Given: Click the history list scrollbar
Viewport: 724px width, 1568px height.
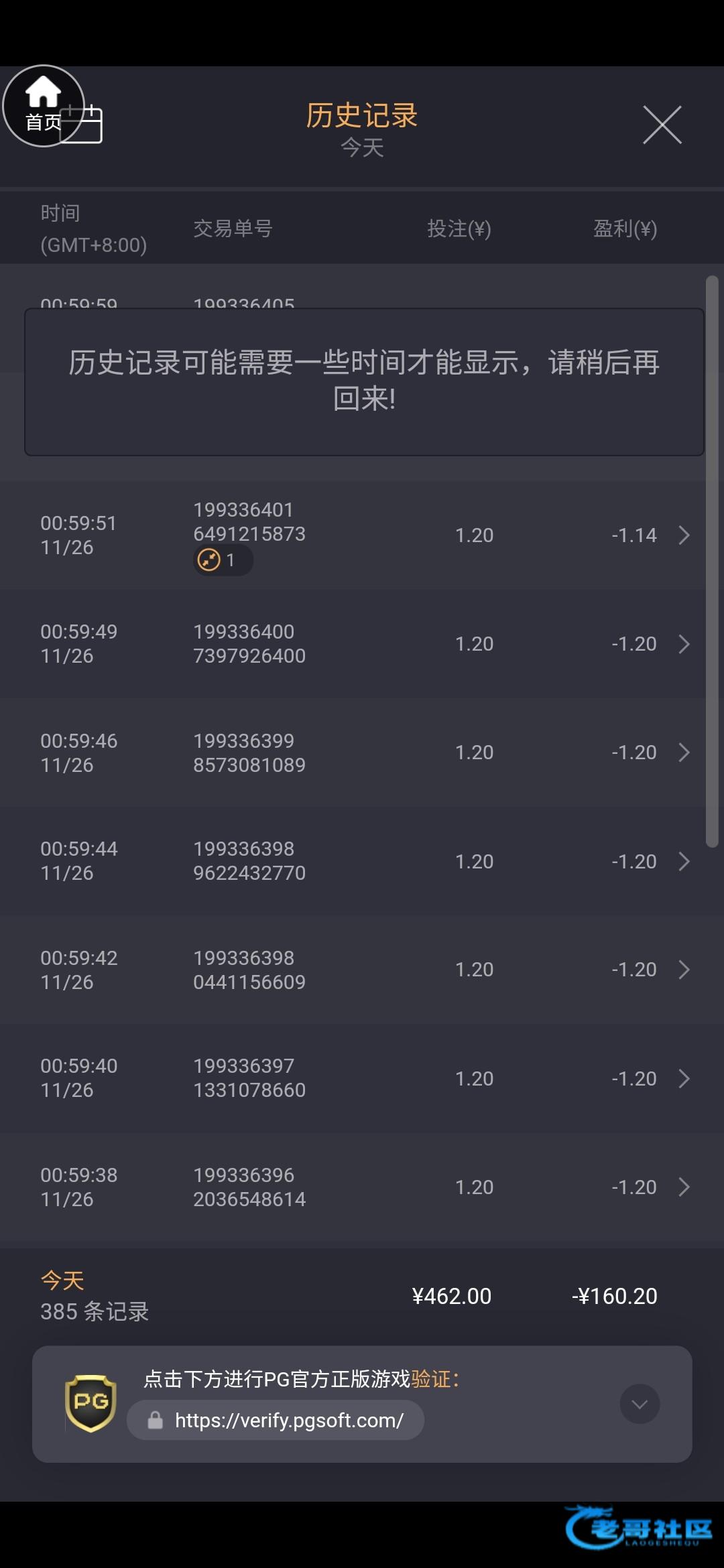Looking at the screenshot, I should 712,562.
